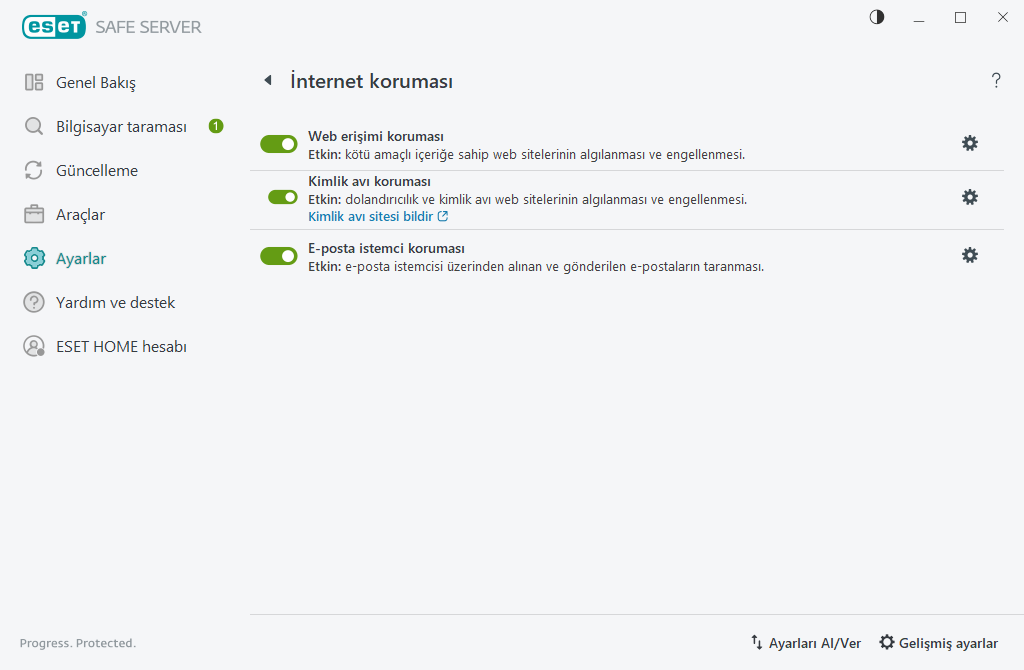This screenshot has height=670, width=1024.
Task: Toggle E-posta istemci koruması off
Action: pyautogui.click(x=279, y=256)
